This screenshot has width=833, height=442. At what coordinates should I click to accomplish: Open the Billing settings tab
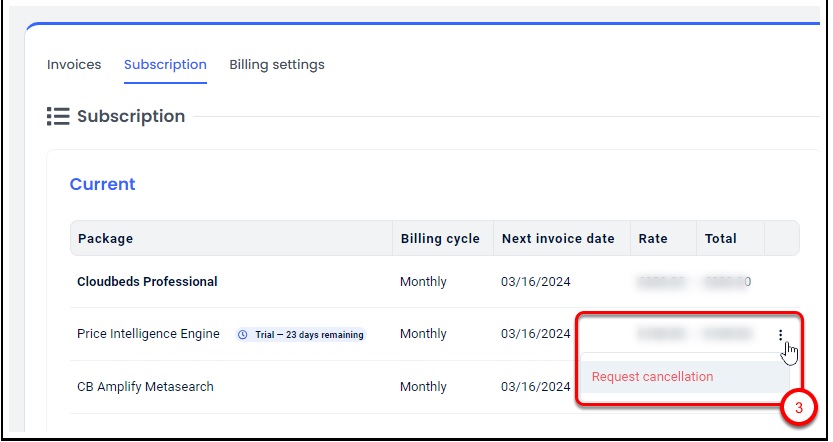coord(277,65)
